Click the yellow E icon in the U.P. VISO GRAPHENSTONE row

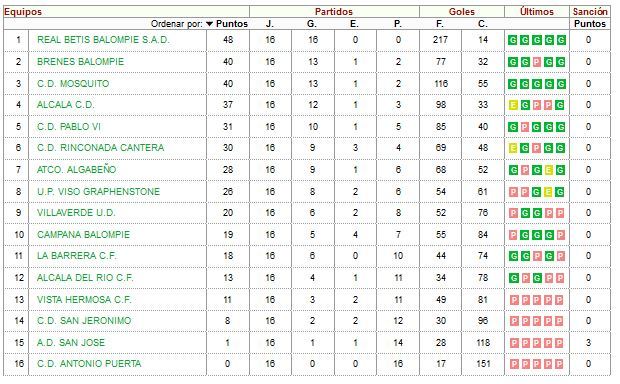(x=548, y=192)
